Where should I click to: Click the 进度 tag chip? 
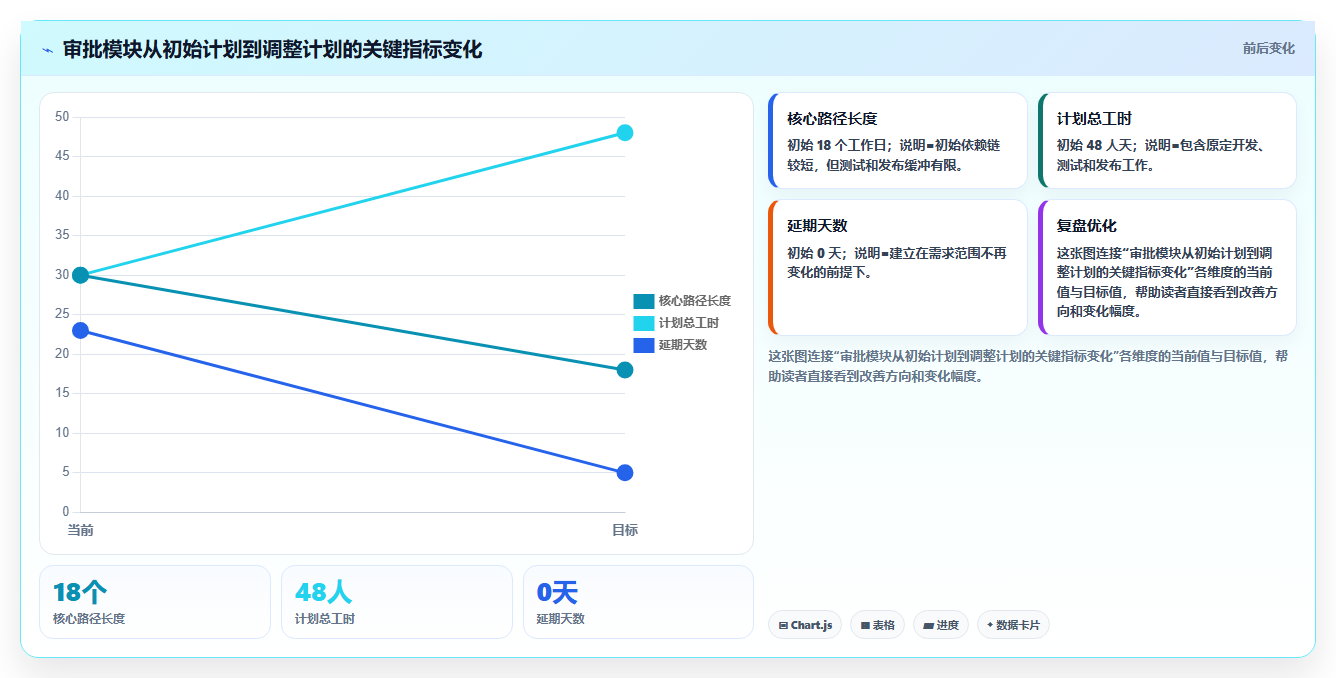point(941,625)
